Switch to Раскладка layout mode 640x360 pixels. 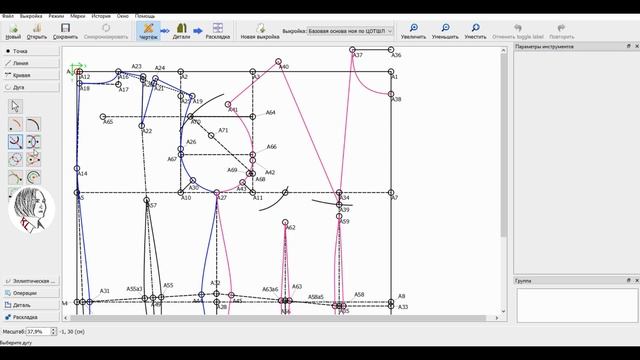(x=218, y=31)
